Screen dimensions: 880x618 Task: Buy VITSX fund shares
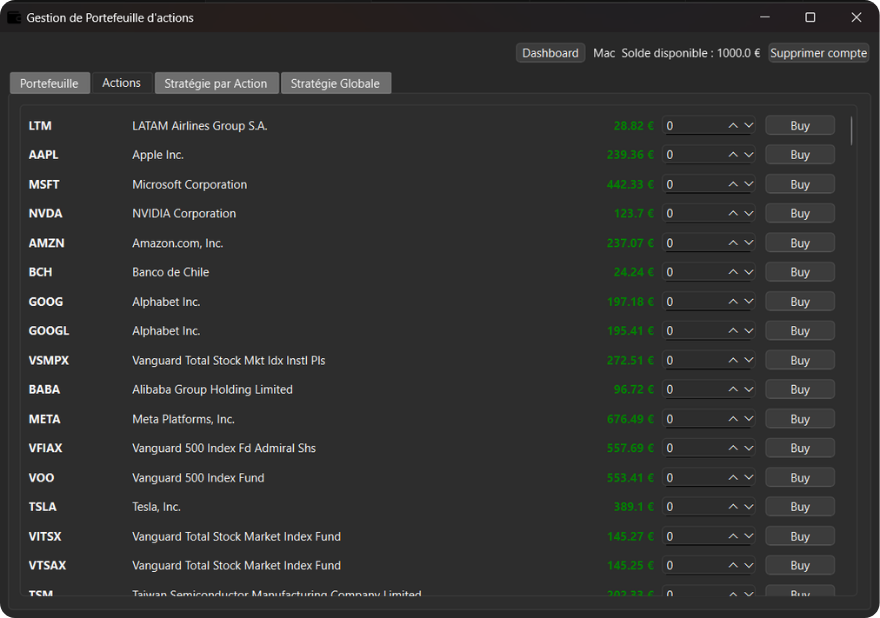tap(800, 537)
